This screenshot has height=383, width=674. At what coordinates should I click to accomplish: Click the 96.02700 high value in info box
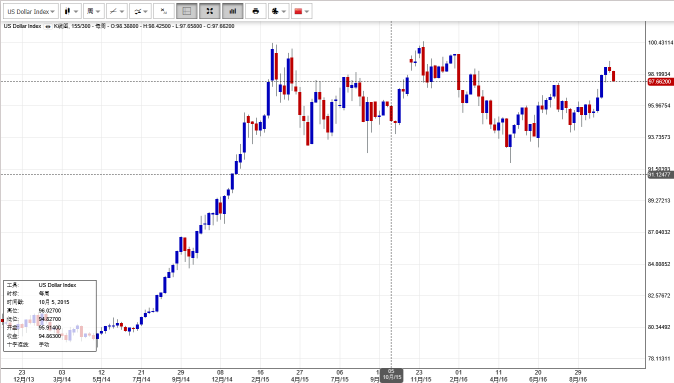point(50,311)
